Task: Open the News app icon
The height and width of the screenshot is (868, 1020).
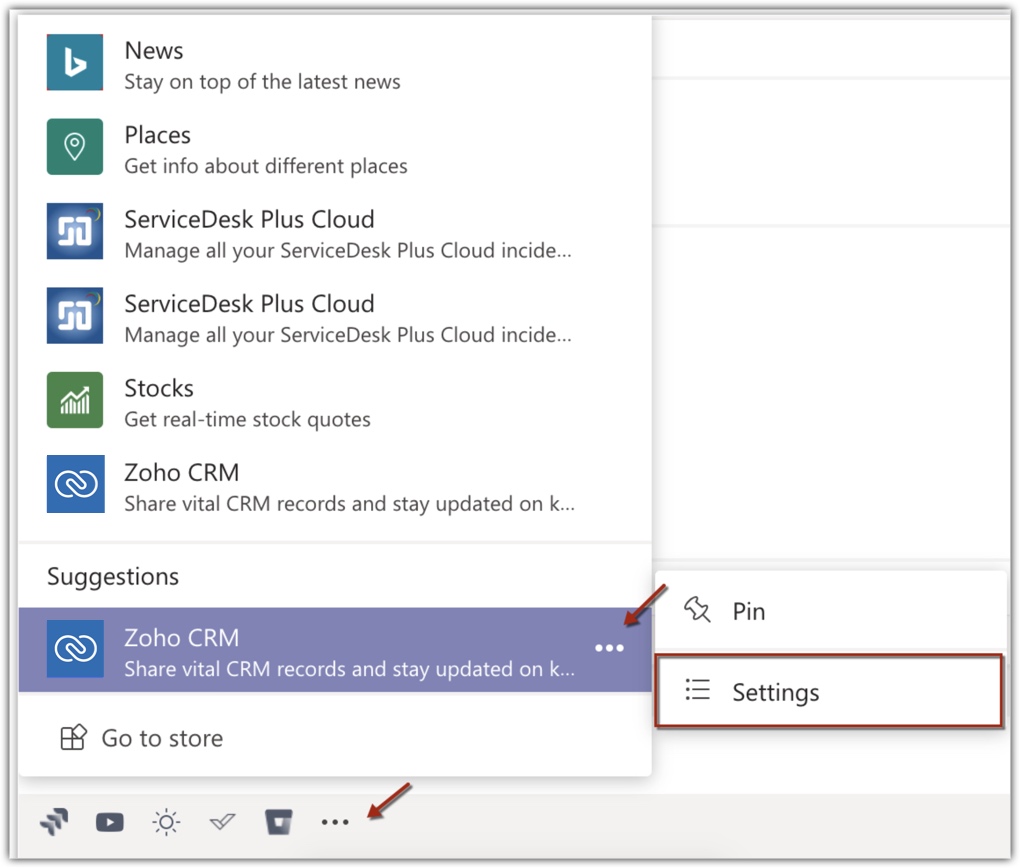Action: click(75, 62)
